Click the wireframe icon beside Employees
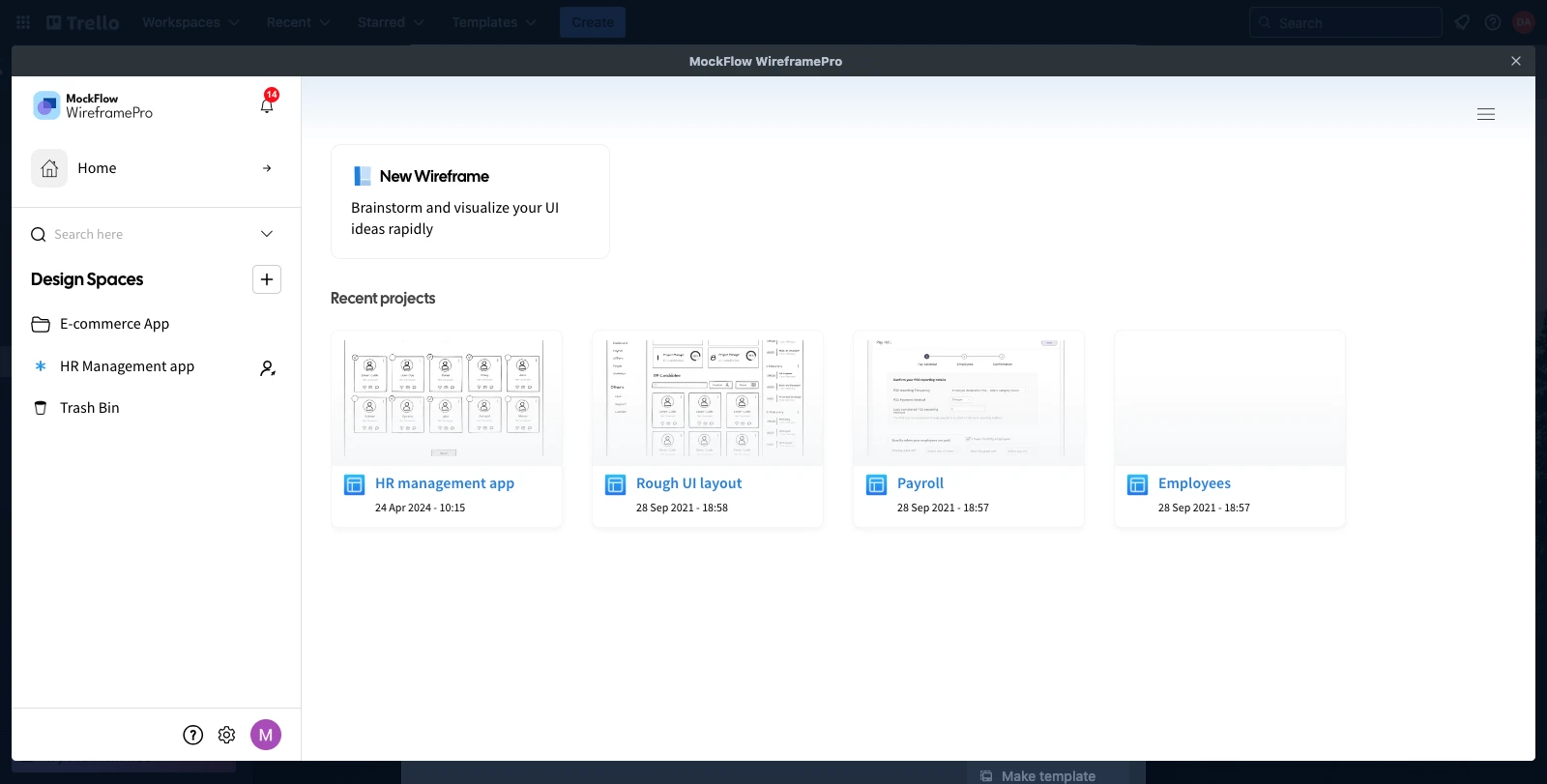Image resolution: width=1547 pixels, height=784 pixels. pos(1138,484)
